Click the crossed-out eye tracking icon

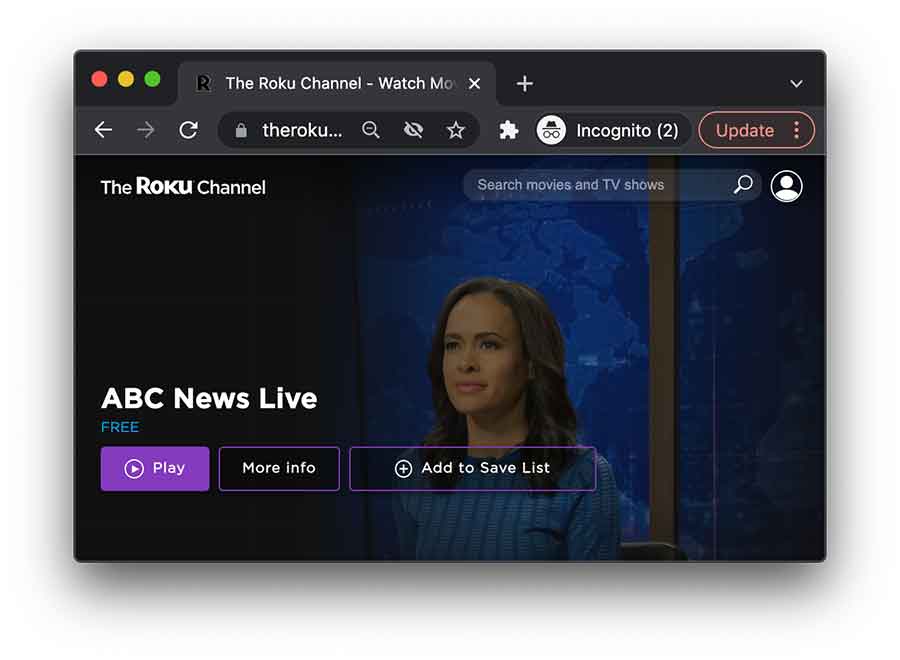coord(413,130)
